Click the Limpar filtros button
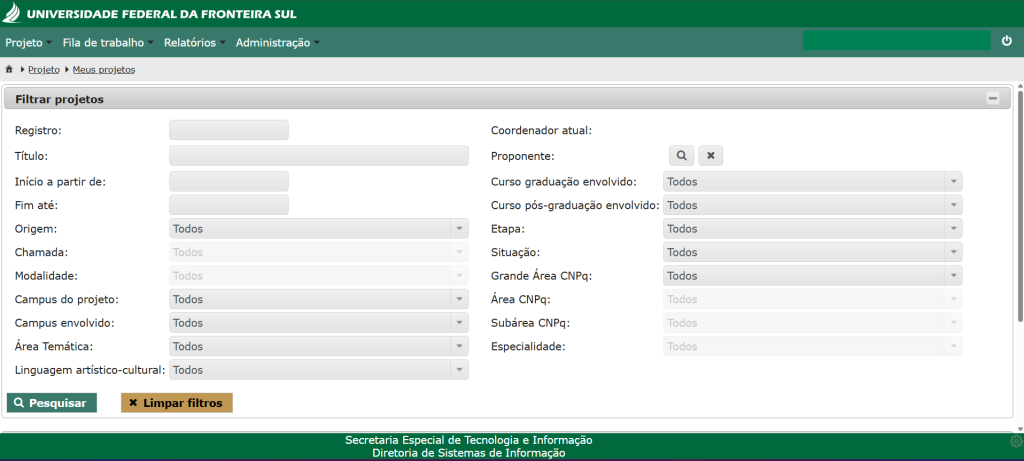The width and height of the screenshot is (1024, 461). (x=176, y=403)
